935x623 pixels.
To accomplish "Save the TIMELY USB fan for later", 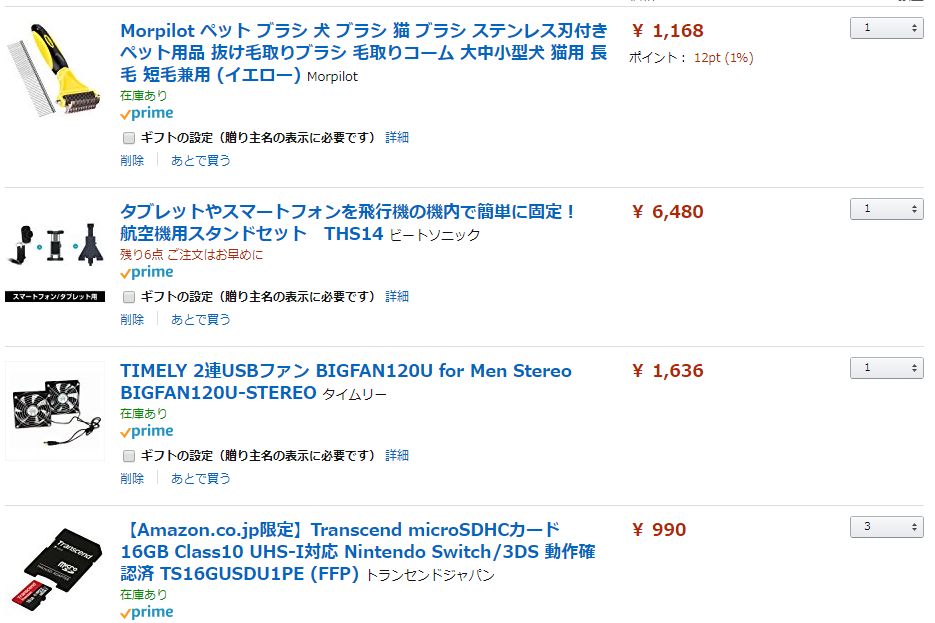I will 200,478.
